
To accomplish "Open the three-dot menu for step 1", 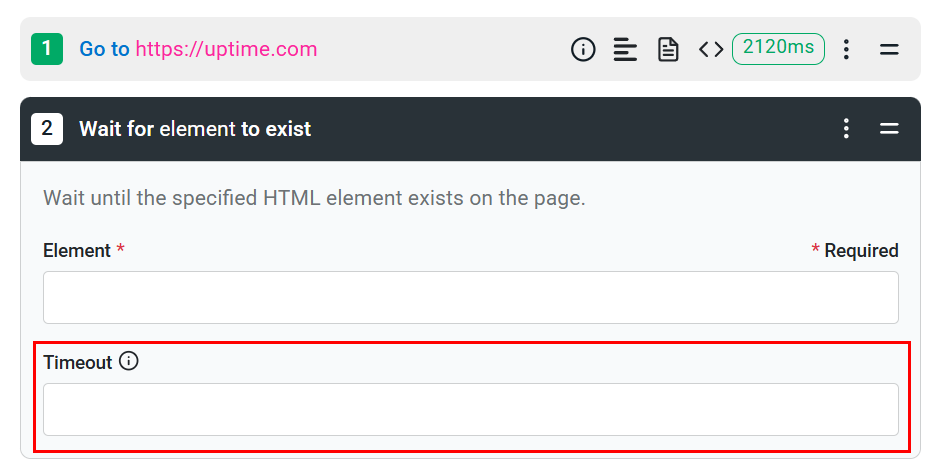I will 847,49.
